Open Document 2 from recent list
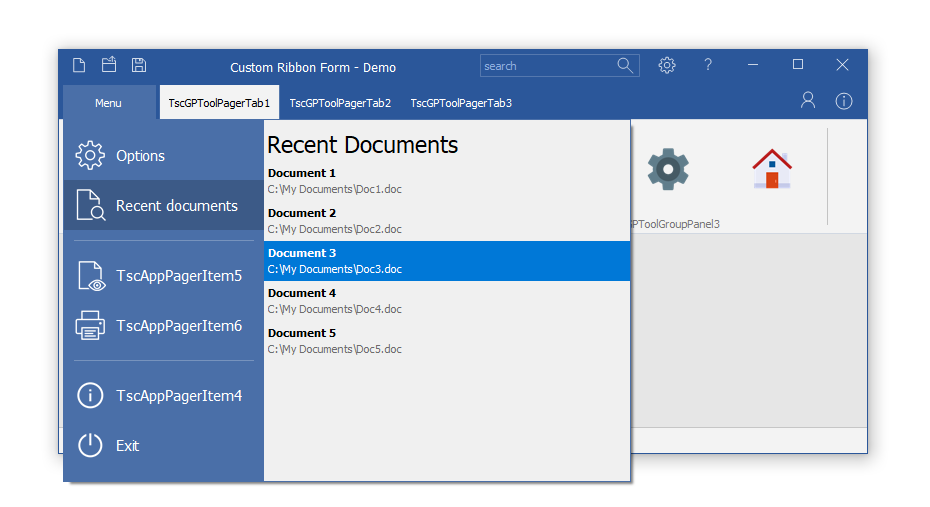Screen dimensions: 930x507 click(x=447, y=221)
